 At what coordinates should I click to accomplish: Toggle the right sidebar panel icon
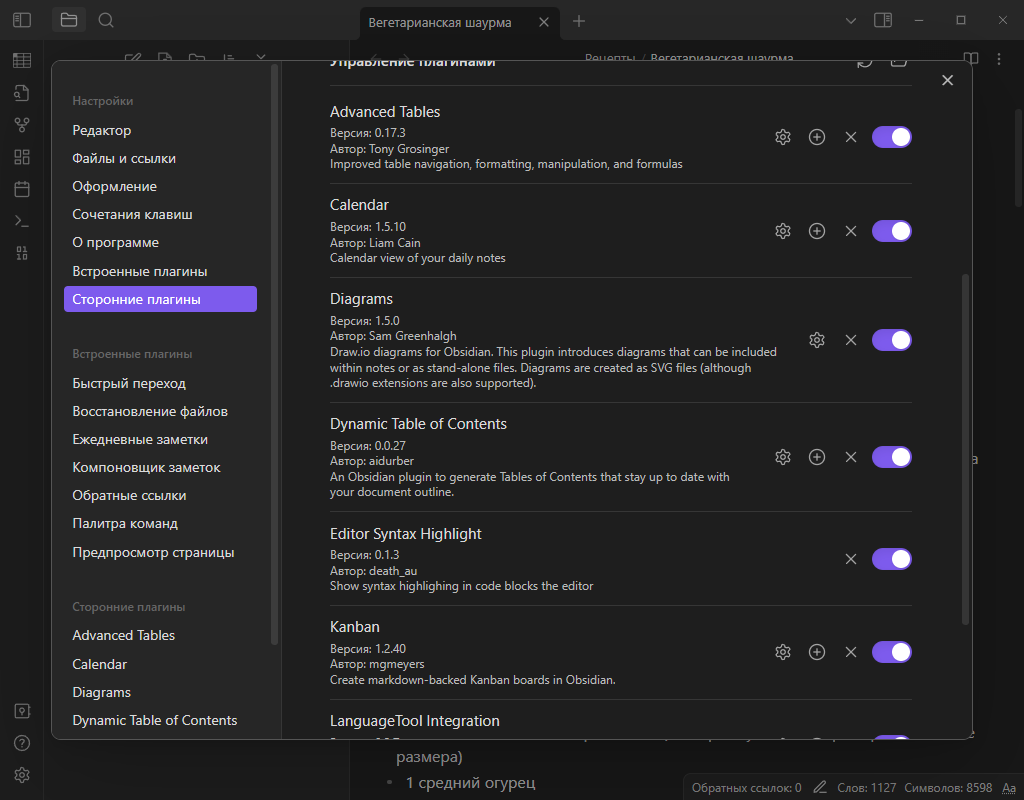pos(883,20)
